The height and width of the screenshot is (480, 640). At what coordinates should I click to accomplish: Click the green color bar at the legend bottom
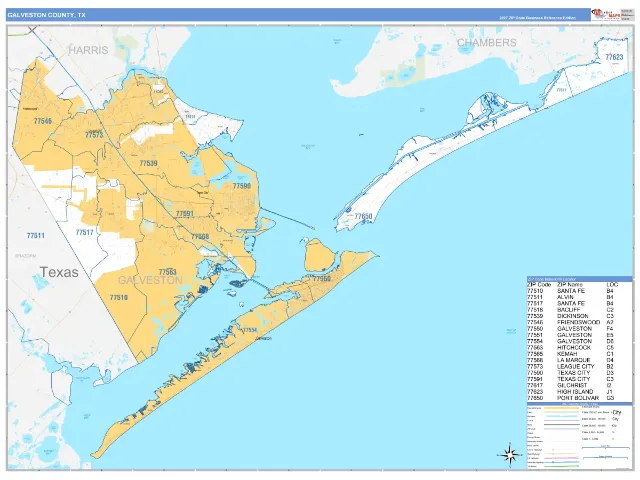coord(561,466)
